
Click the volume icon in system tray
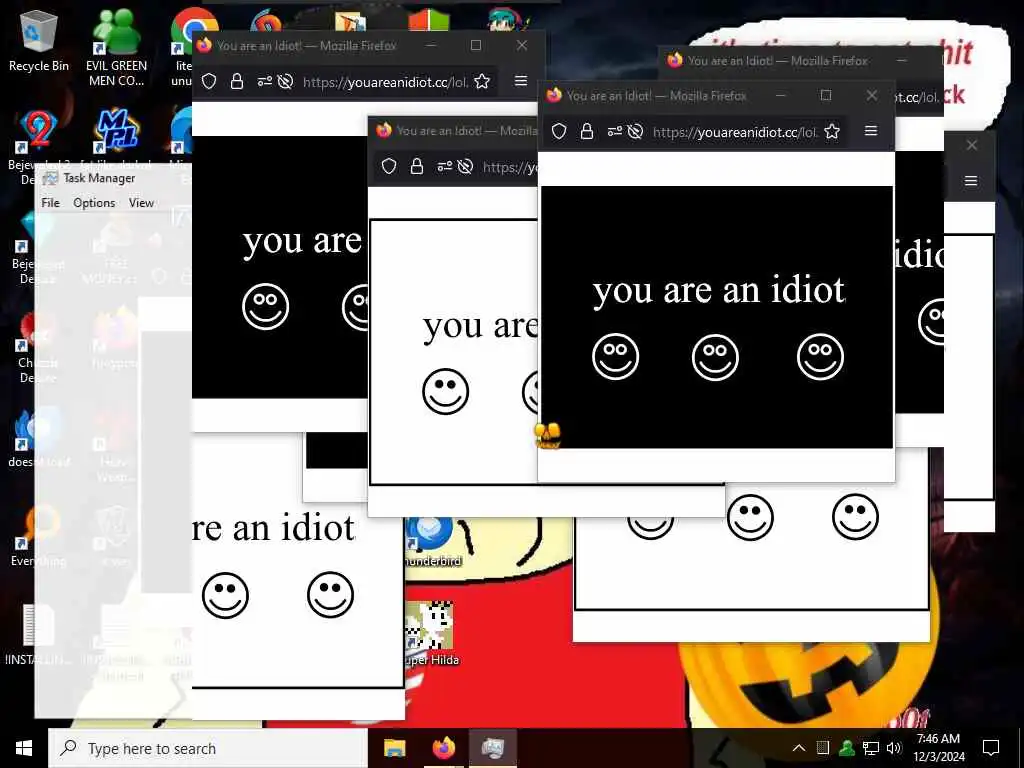click(894, 748)
